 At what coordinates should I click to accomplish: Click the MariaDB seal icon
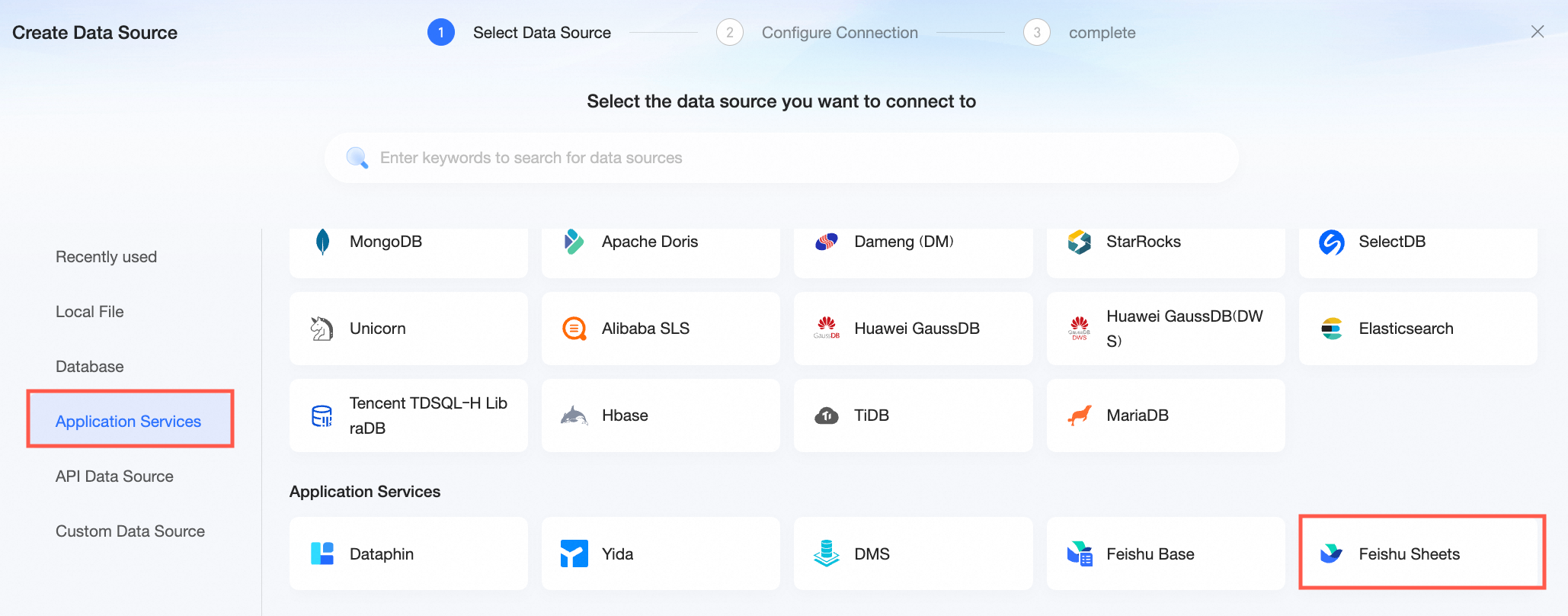(x=1079, y=415)
